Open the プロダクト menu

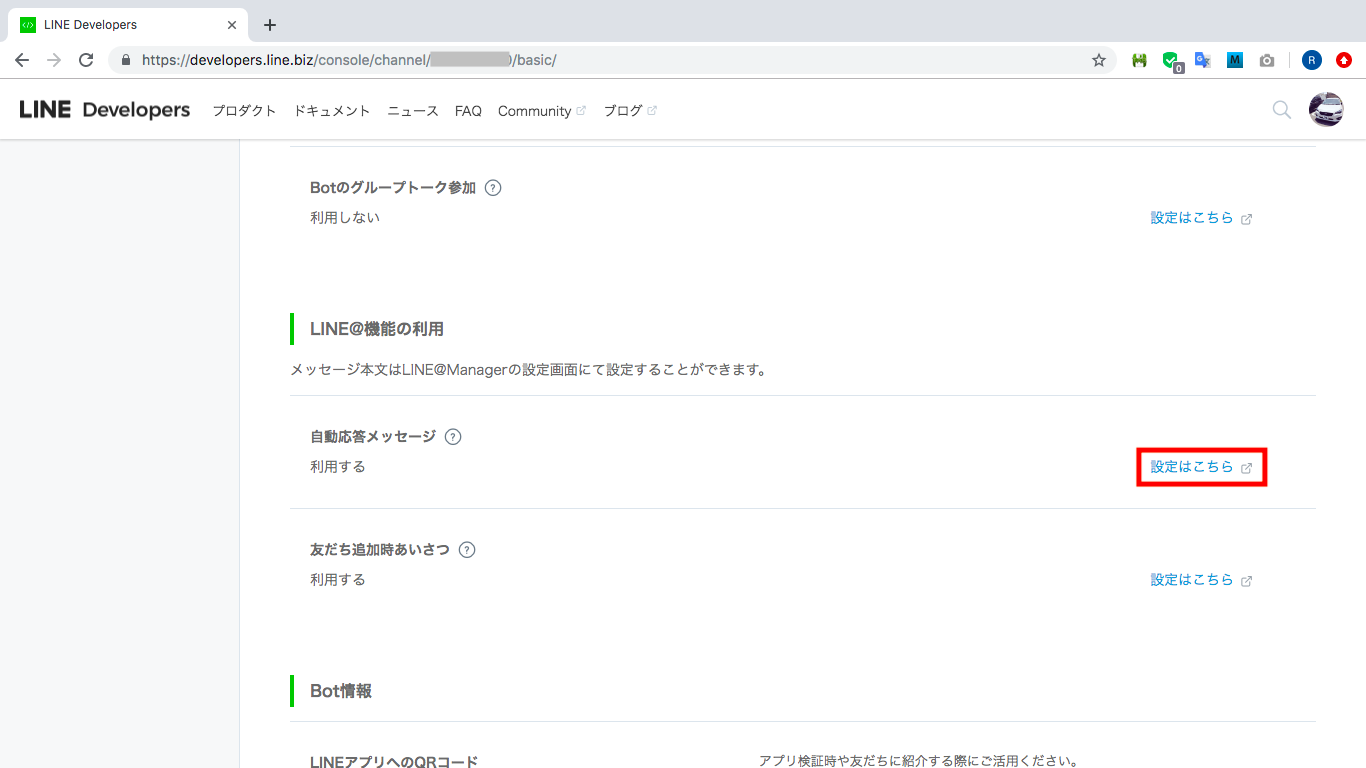[244, 111]
